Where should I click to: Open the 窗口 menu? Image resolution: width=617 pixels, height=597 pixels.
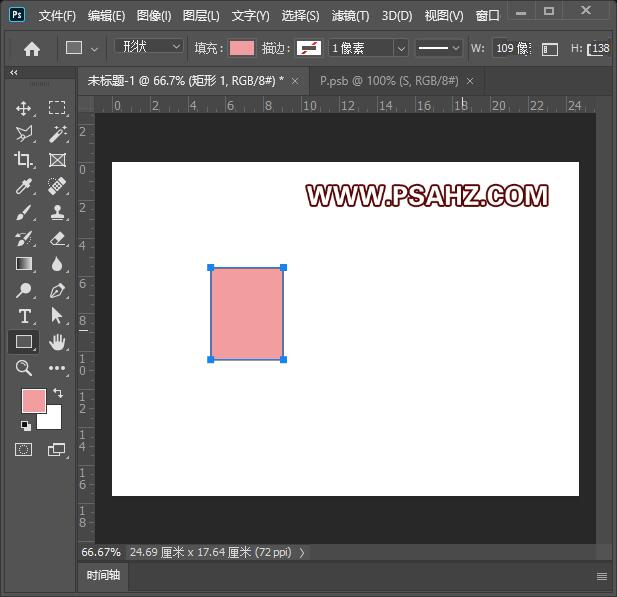click(x=487, y=16)
